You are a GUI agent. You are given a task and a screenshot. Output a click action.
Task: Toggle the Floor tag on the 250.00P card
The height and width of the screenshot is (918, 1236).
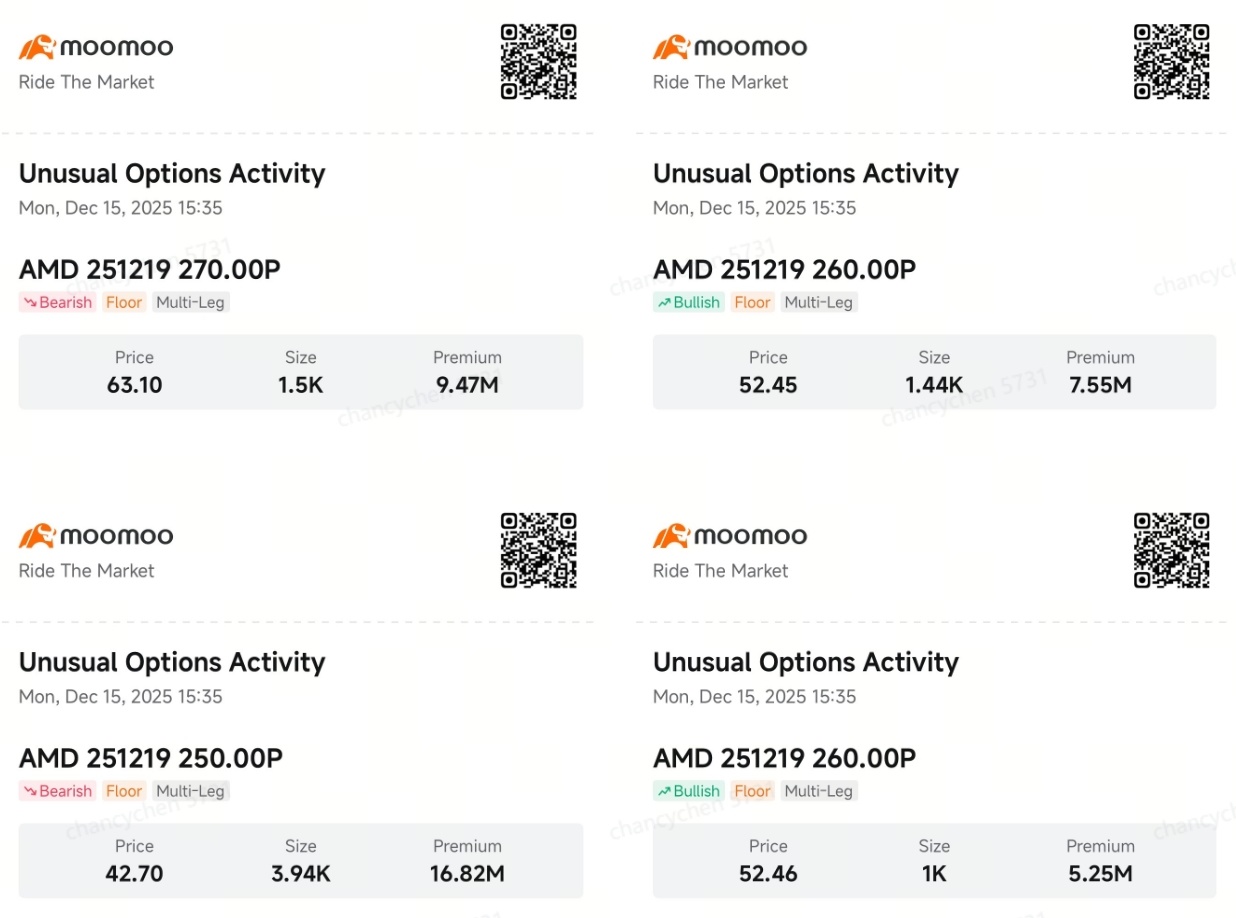[124, 790]
